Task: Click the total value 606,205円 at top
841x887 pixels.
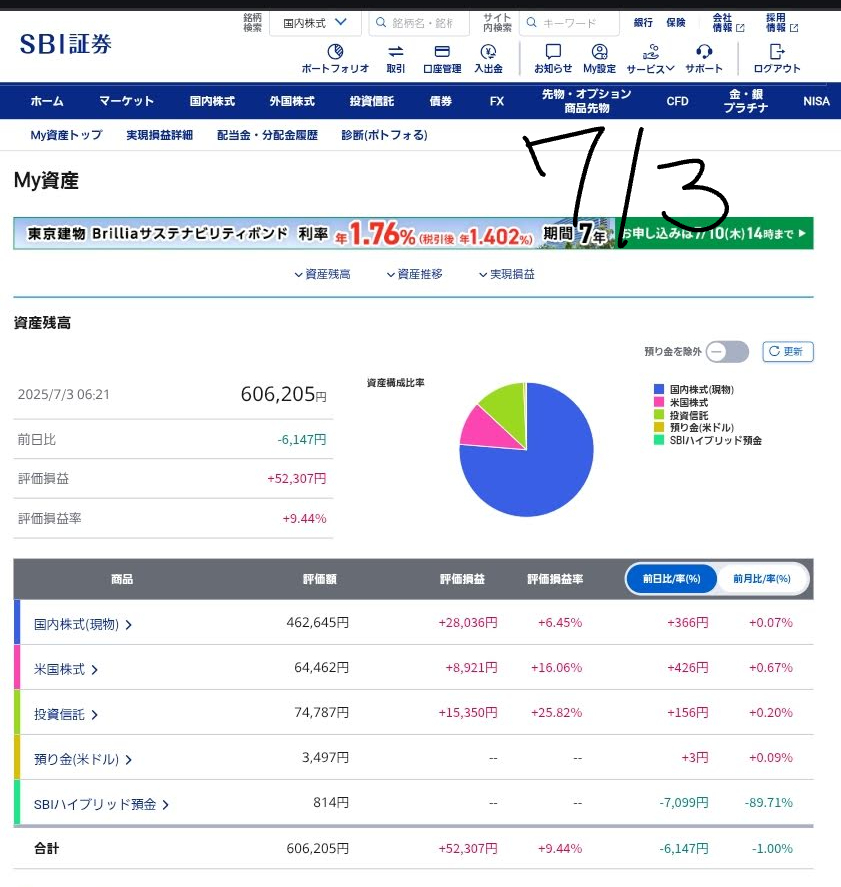Action: point(283,394)
